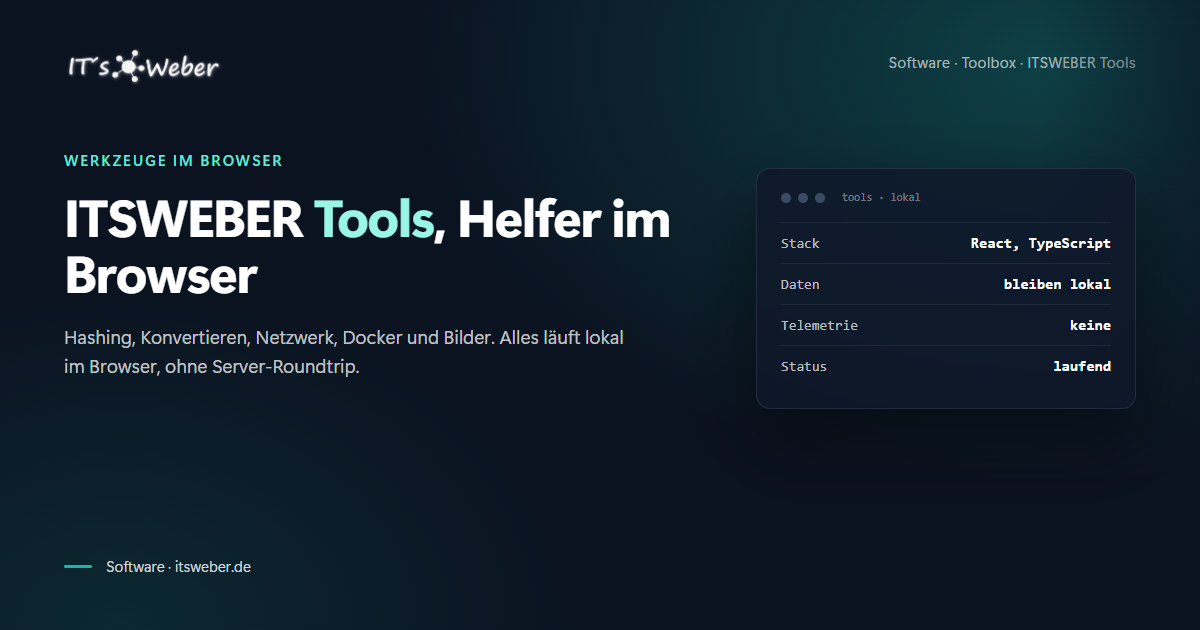The height and width of the screenshot is (630, 1200).
Task: Select the Stack row in the card
Action: 946,243
